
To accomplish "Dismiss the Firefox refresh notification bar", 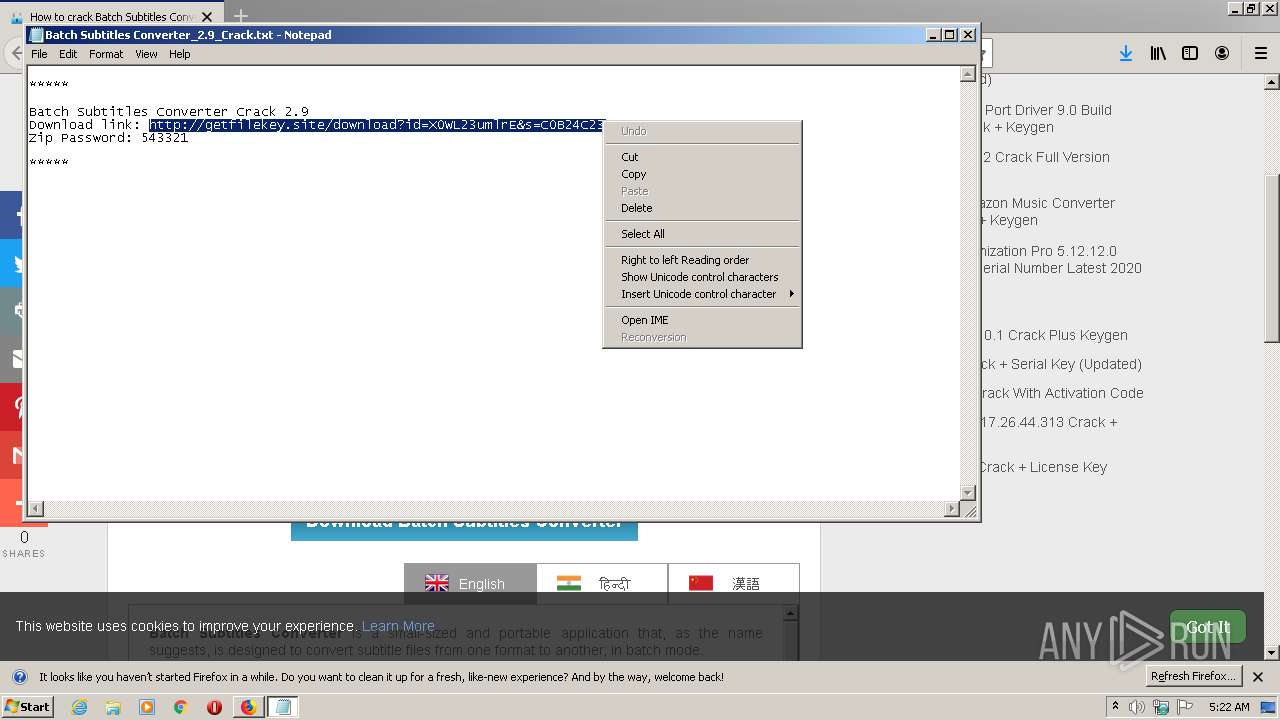I will 1258,677.
